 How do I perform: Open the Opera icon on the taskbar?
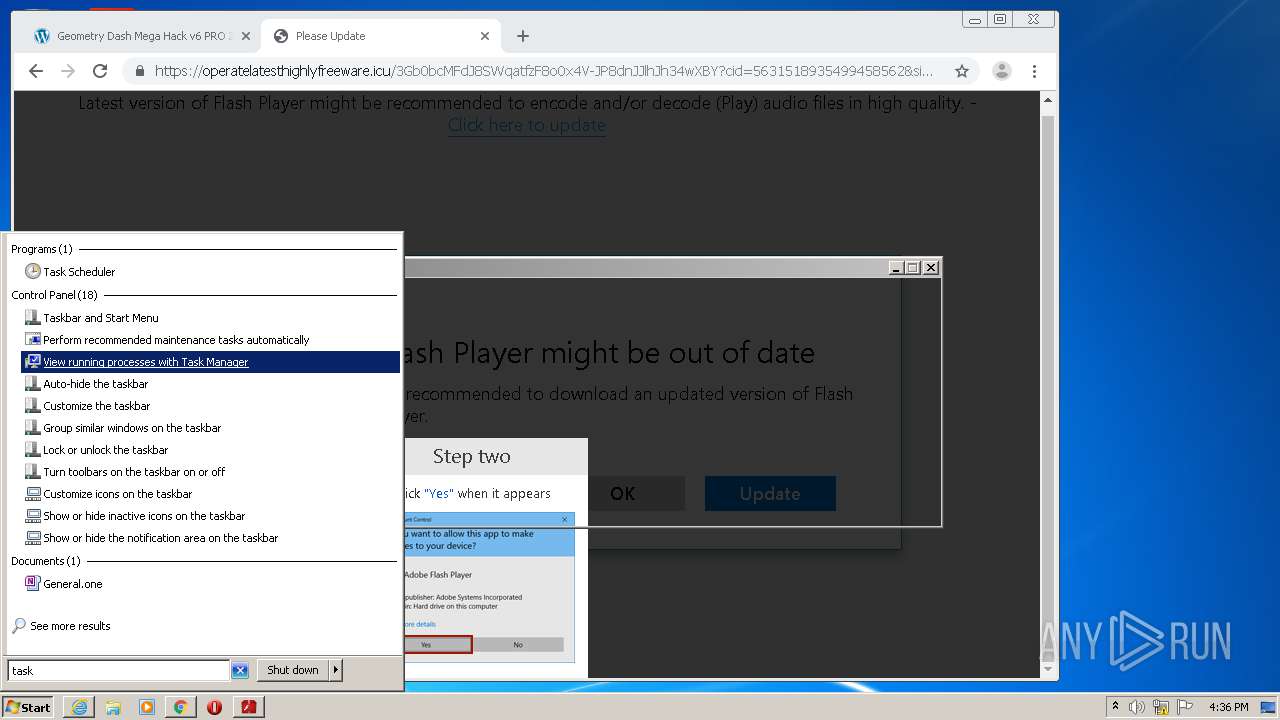point(214,707)
